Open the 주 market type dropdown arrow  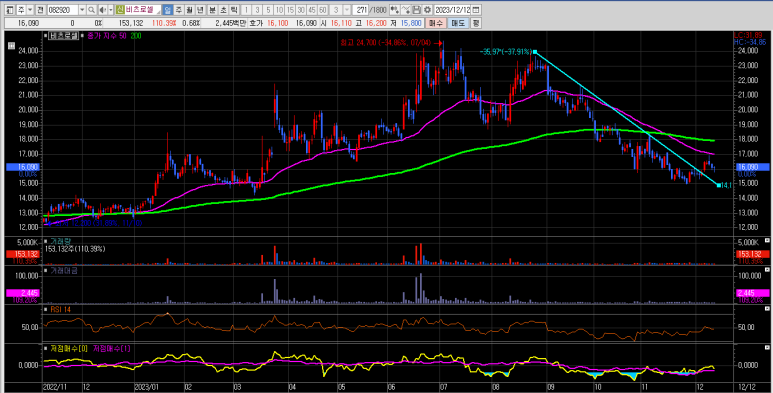tap(30, 10)
